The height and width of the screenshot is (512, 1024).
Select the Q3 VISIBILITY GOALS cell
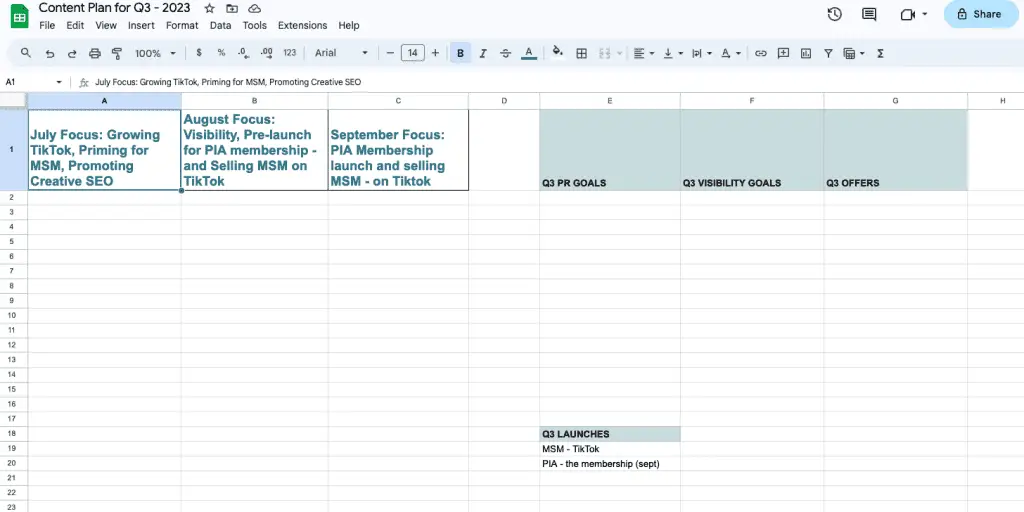[752, 150]
